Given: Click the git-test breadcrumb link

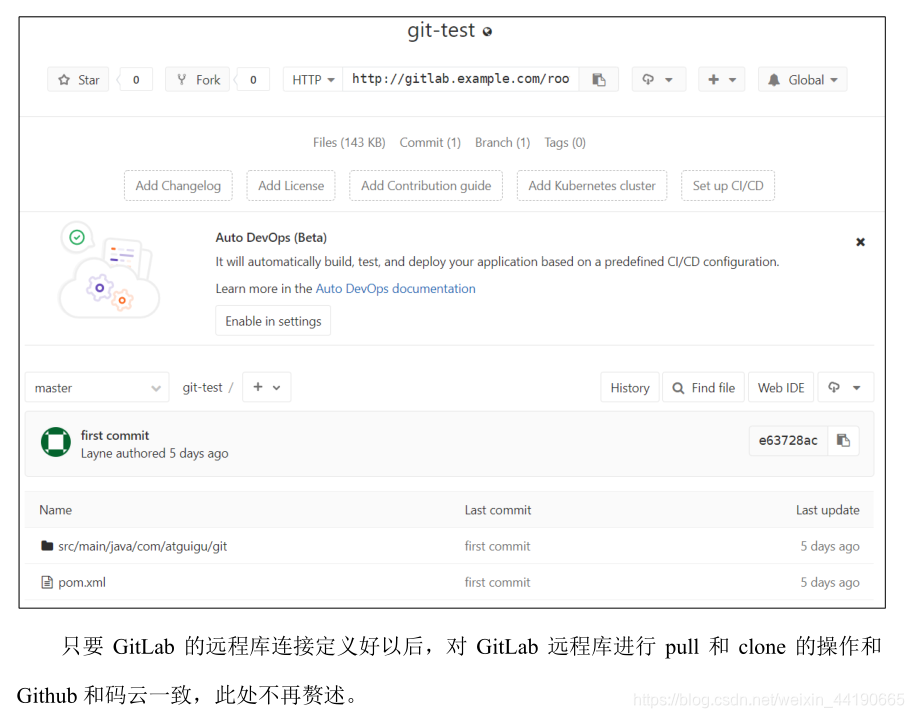Looking at the screenshot, I should [202, 388].
